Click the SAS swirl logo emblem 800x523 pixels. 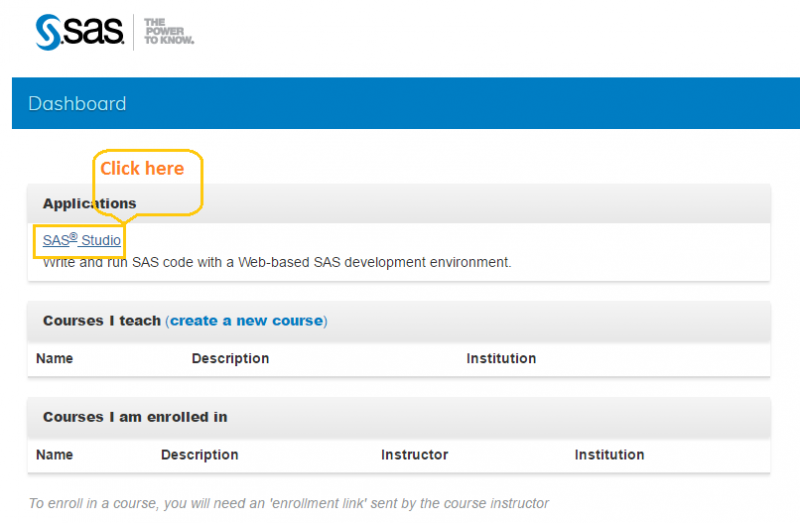(x=49, y=32)
